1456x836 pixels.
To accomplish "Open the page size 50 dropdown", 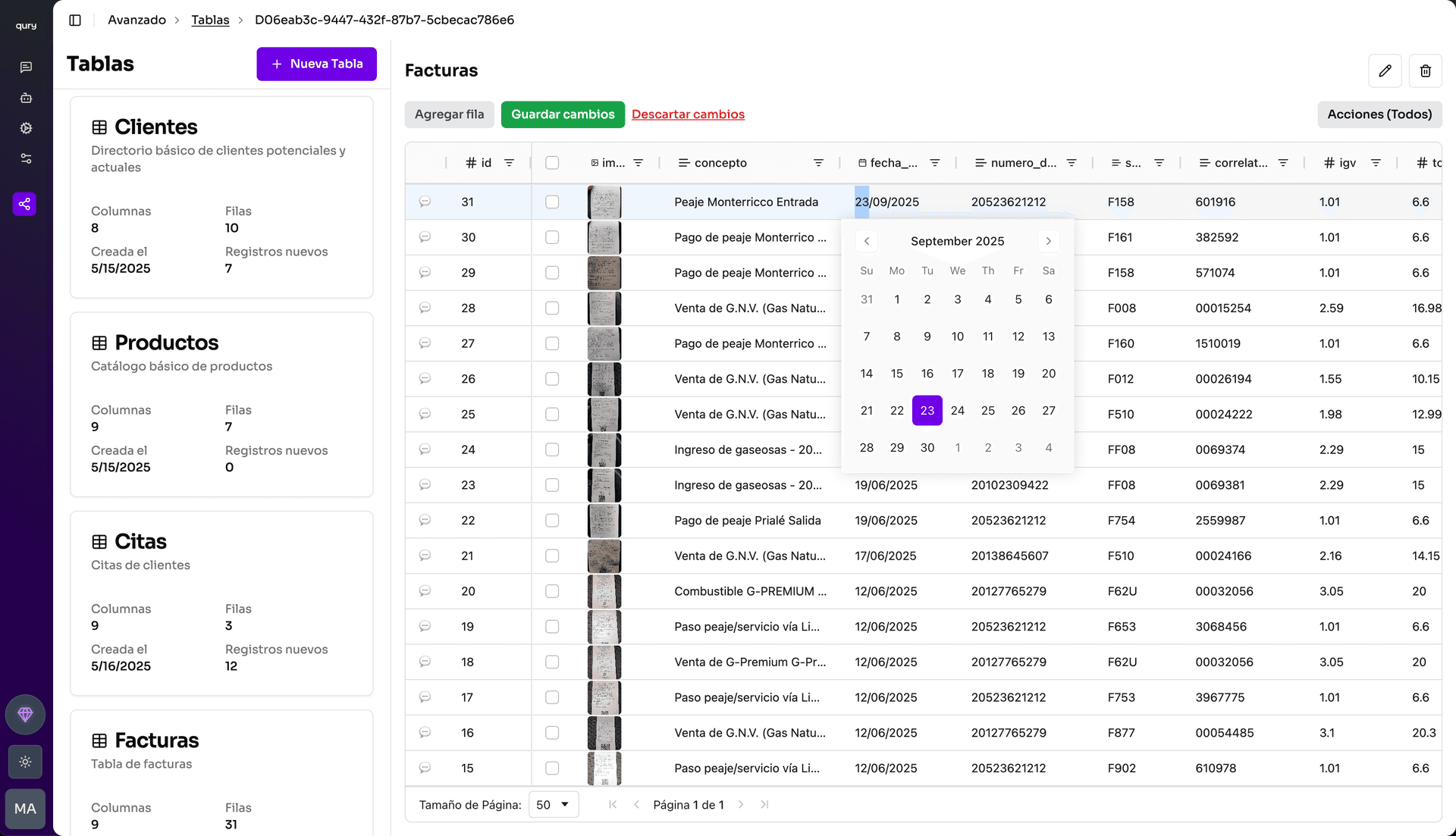I will coord(553,805).
